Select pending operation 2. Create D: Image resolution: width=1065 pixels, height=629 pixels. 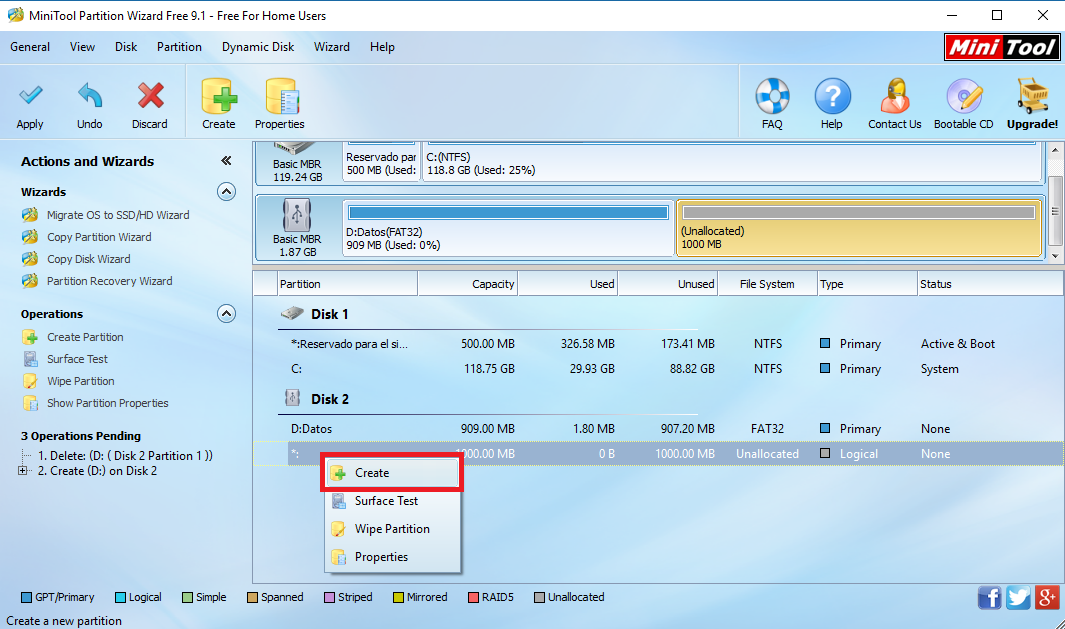pyautogui.click(x=97, y=471)
